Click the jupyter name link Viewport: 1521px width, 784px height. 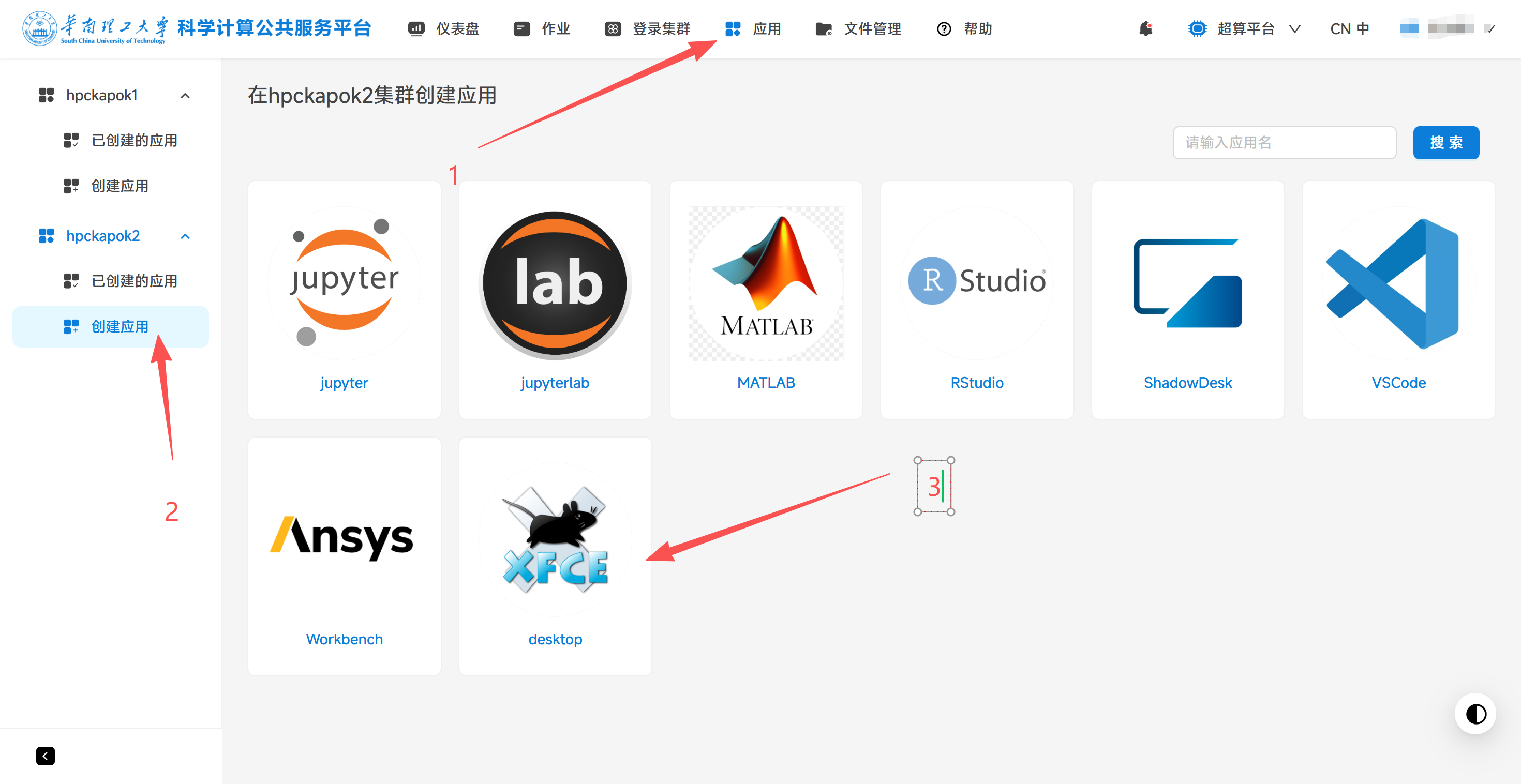tap(344, 383)
